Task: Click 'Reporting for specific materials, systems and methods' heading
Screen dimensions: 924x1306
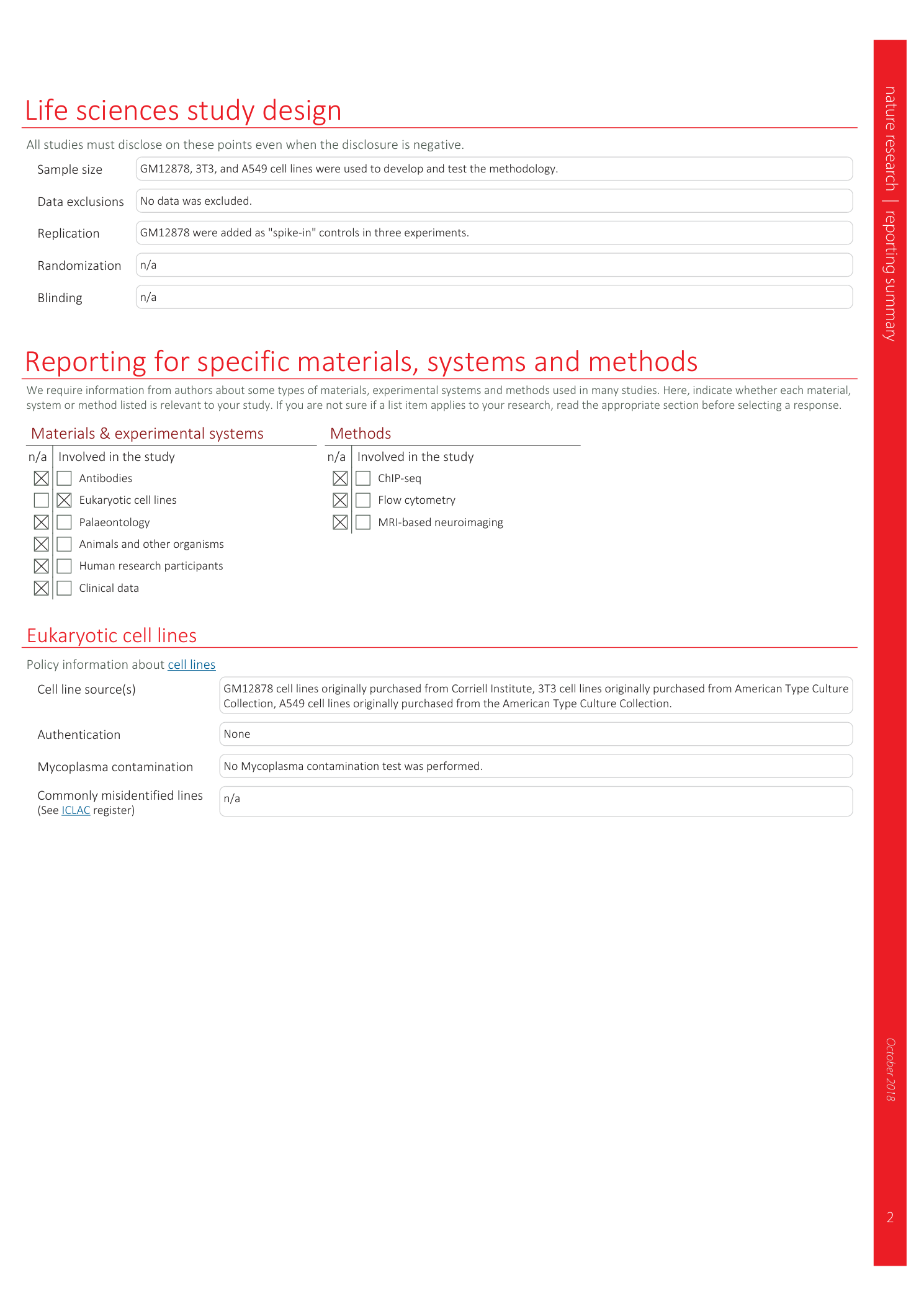Action: (361, 362)
